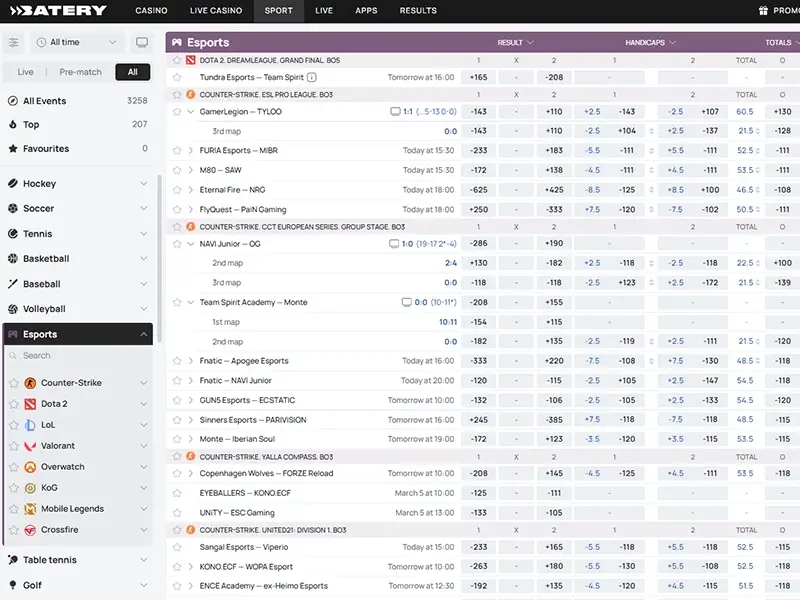The width and height of the screenshot is (800, 600).
Task: Open the Promo gift icon
Action: point(763,11)
